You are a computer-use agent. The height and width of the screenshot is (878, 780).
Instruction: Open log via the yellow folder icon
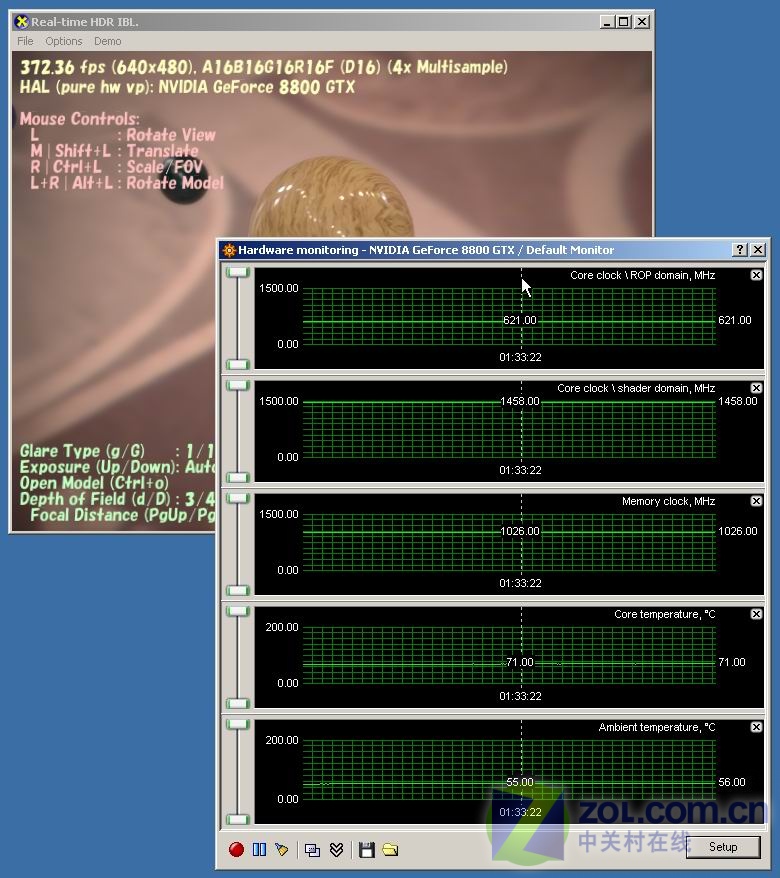click(x=390, y=850)
